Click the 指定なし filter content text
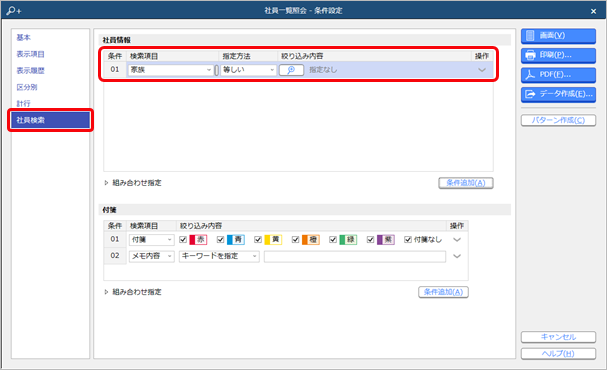The width and height of the screenshot is (607, 370). point(323,70)
